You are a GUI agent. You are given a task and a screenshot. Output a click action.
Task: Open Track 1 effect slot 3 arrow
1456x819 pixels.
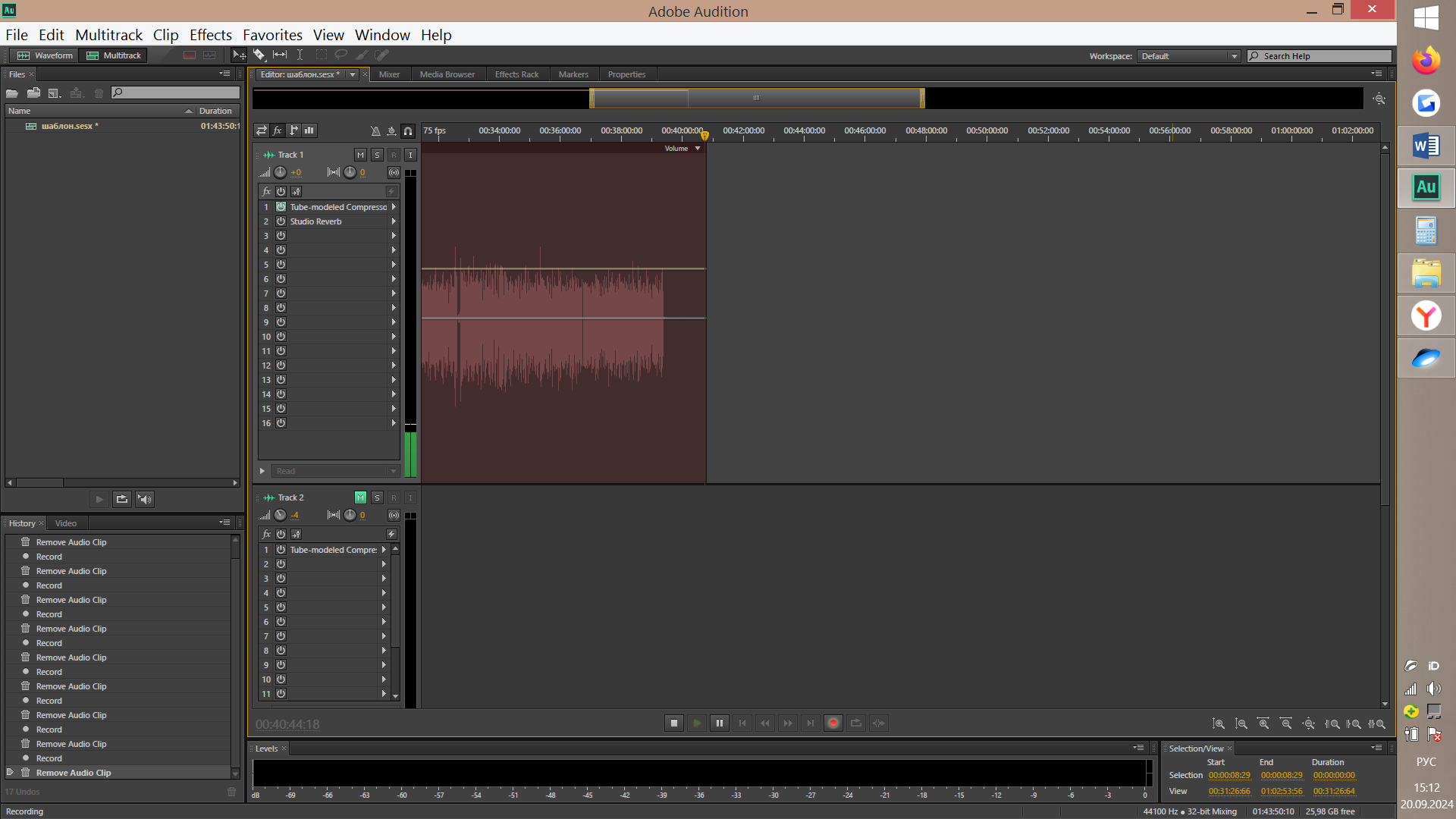[x=394, y=236]
